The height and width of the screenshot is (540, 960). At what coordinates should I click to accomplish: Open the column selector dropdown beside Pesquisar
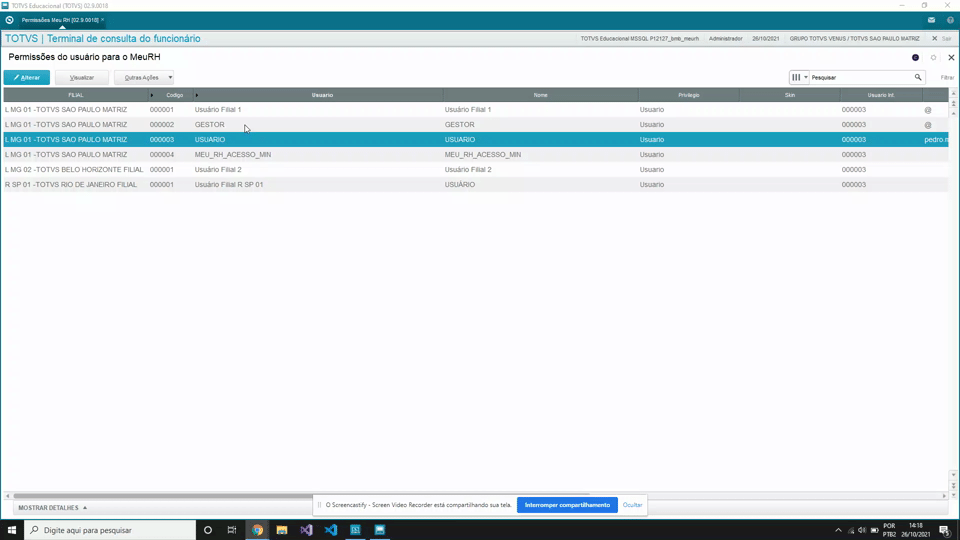click(799, 77)
